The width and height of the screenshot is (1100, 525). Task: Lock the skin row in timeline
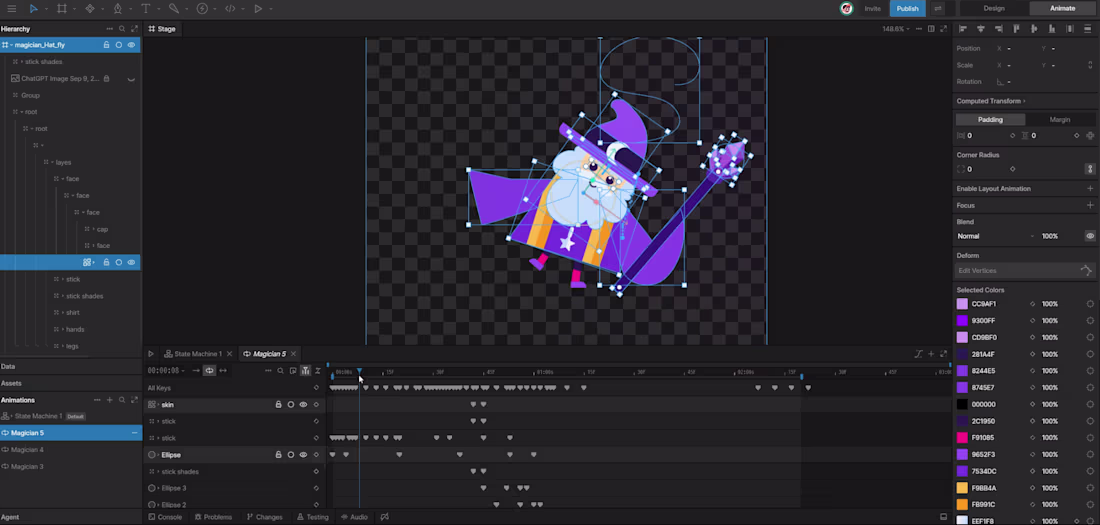tap(279, 405)
